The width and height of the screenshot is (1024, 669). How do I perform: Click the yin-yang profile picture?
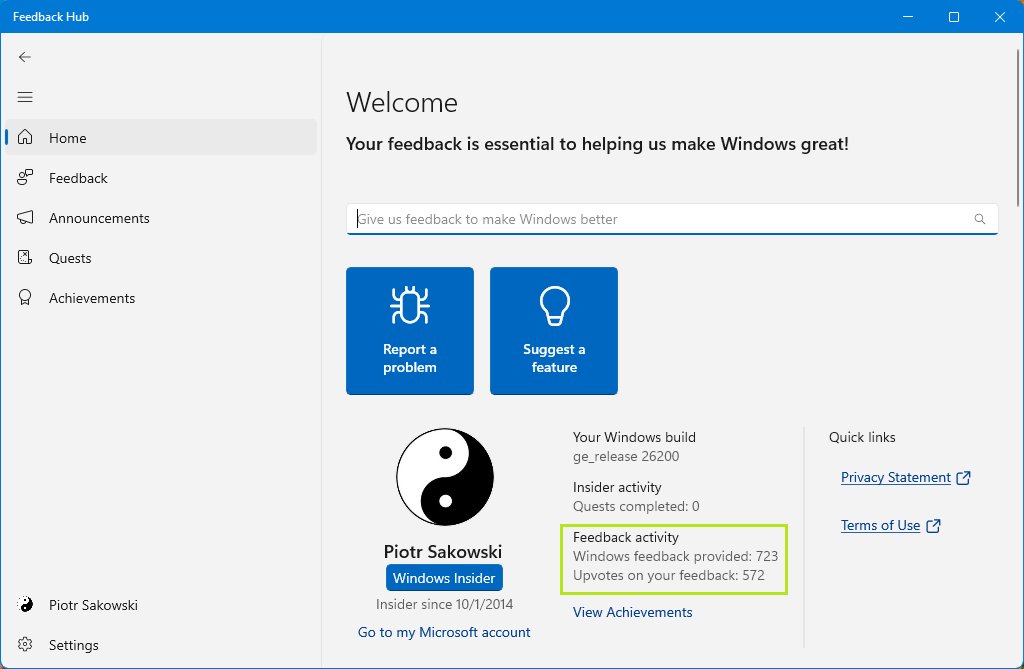444,477
